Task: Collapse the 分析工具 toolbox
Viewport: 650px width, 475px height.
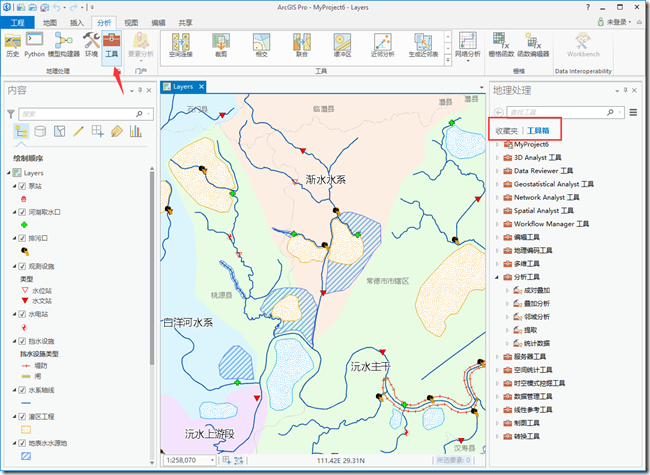Action: [x=497, y=277]
